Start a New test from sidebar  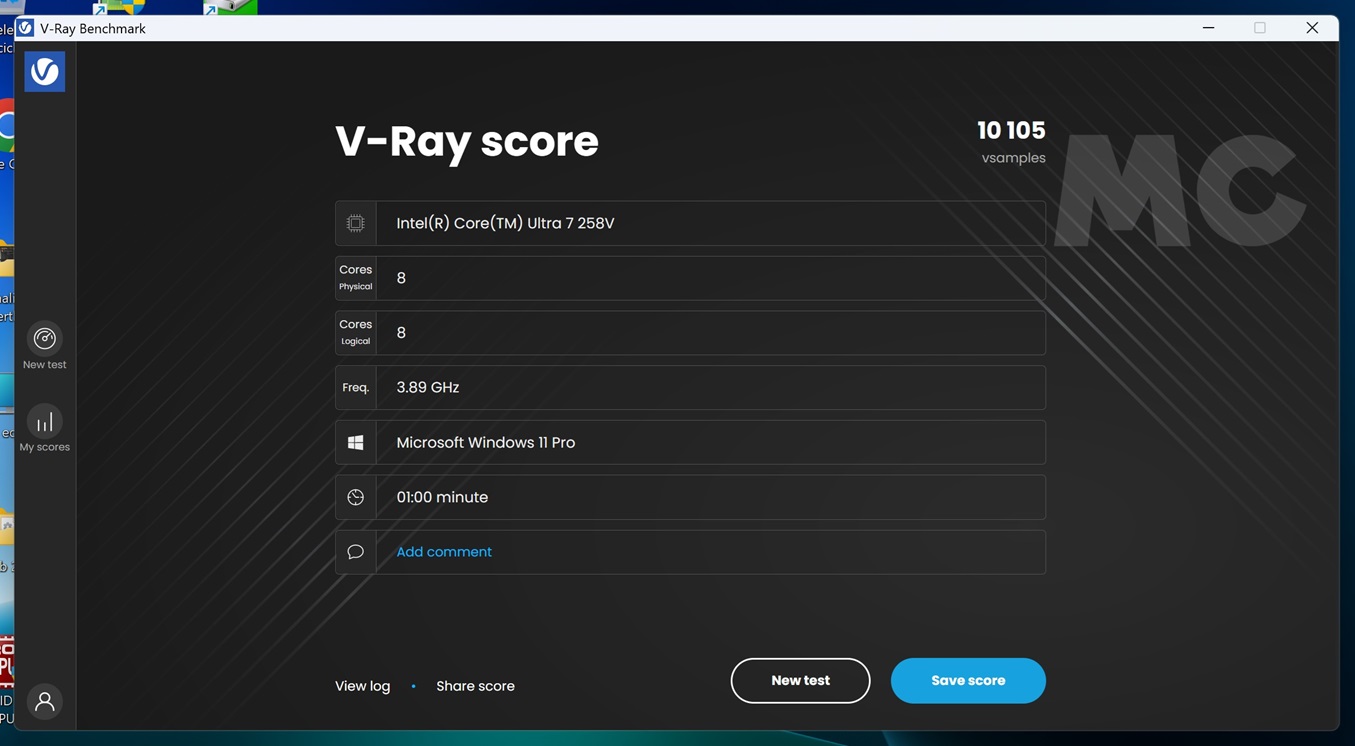[45, 347]
